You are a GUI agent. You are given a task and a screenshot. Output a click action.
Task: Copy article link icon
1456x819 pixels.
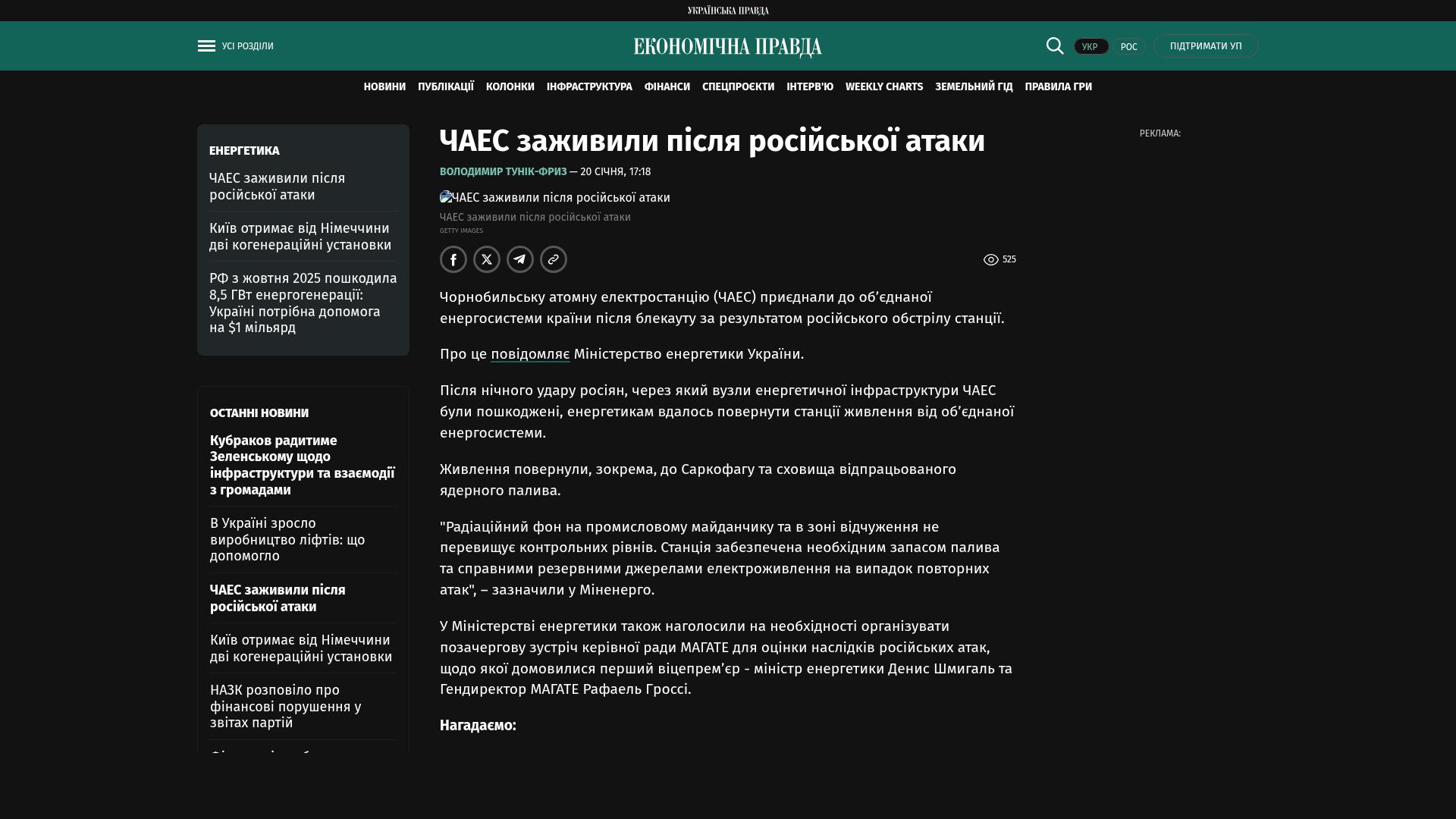[x=554, y=259]
